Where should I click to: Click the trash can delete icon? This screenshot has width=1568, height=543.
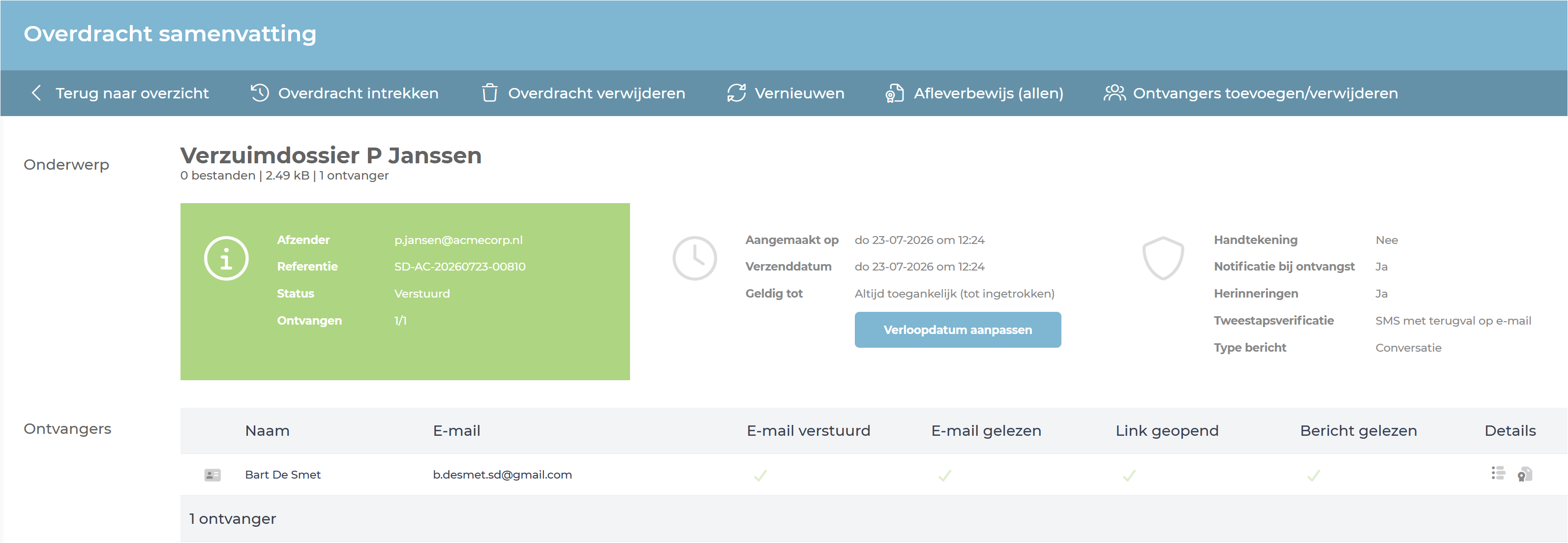tap(489, 92)
